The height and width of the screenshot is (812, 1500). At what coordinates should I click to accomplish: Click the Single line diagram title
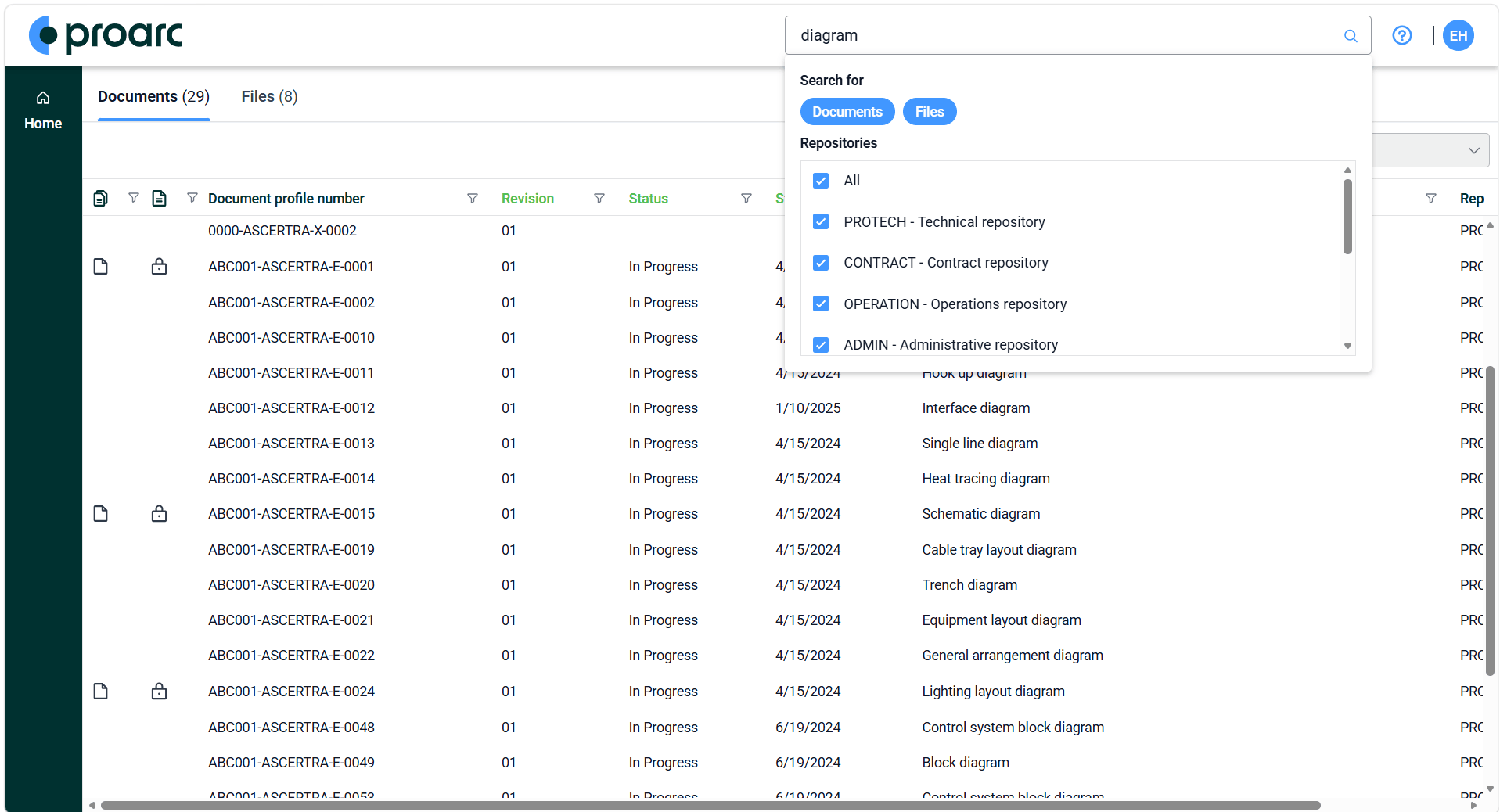coord(980,444)
